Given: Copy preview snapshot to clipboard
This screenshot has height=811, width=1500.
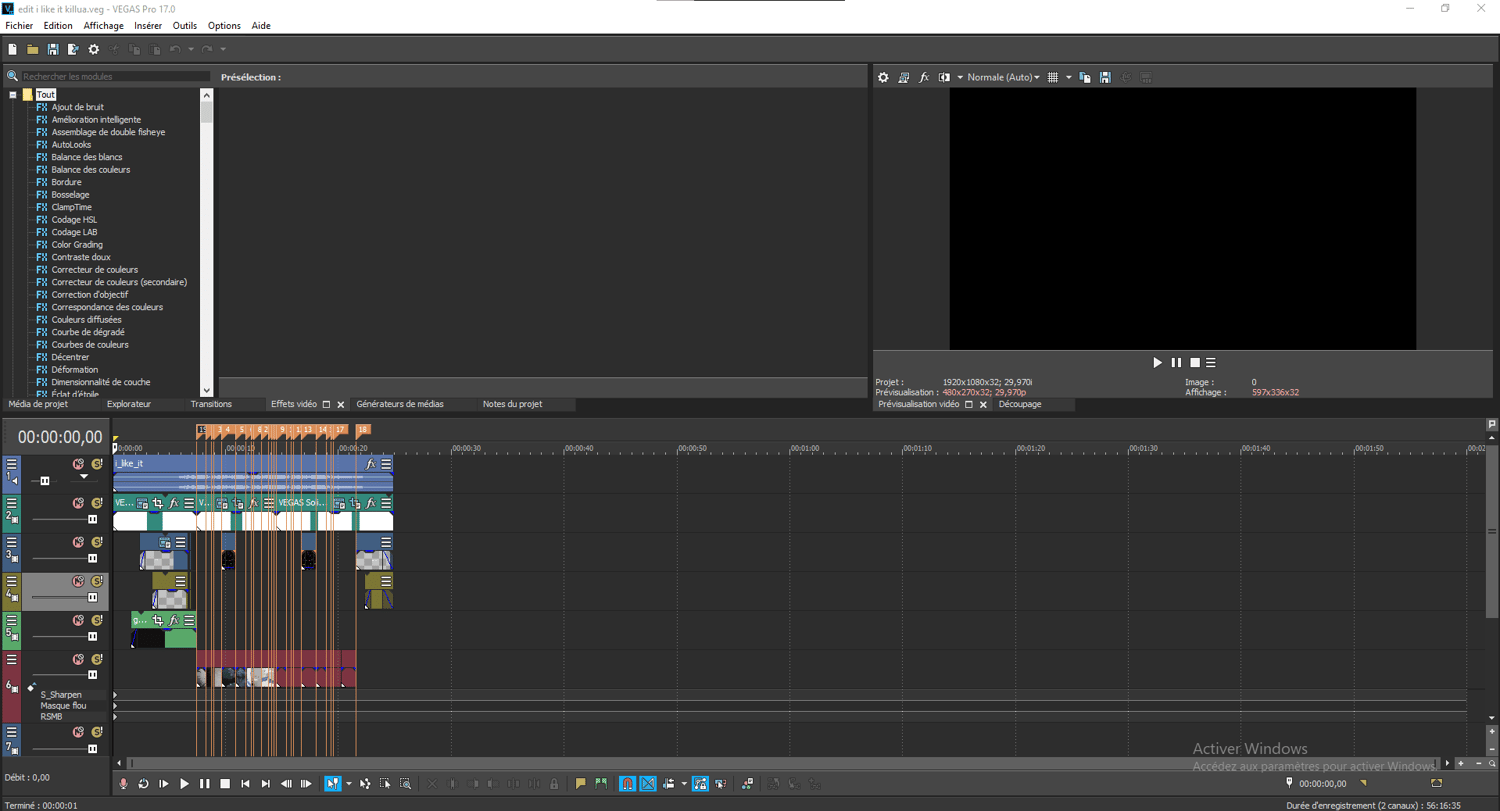Looking at the screenshot, I should 1085,77.
